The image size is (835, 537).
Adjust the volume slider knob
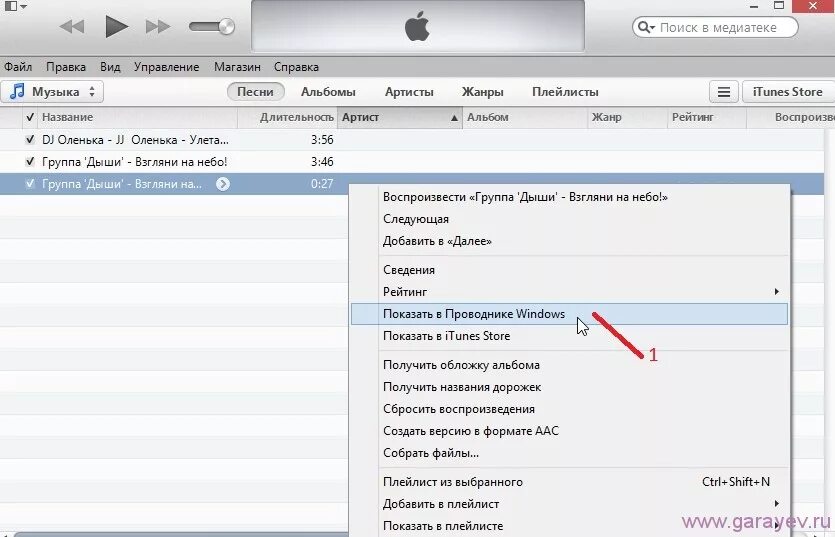click(x=226, y=26)
